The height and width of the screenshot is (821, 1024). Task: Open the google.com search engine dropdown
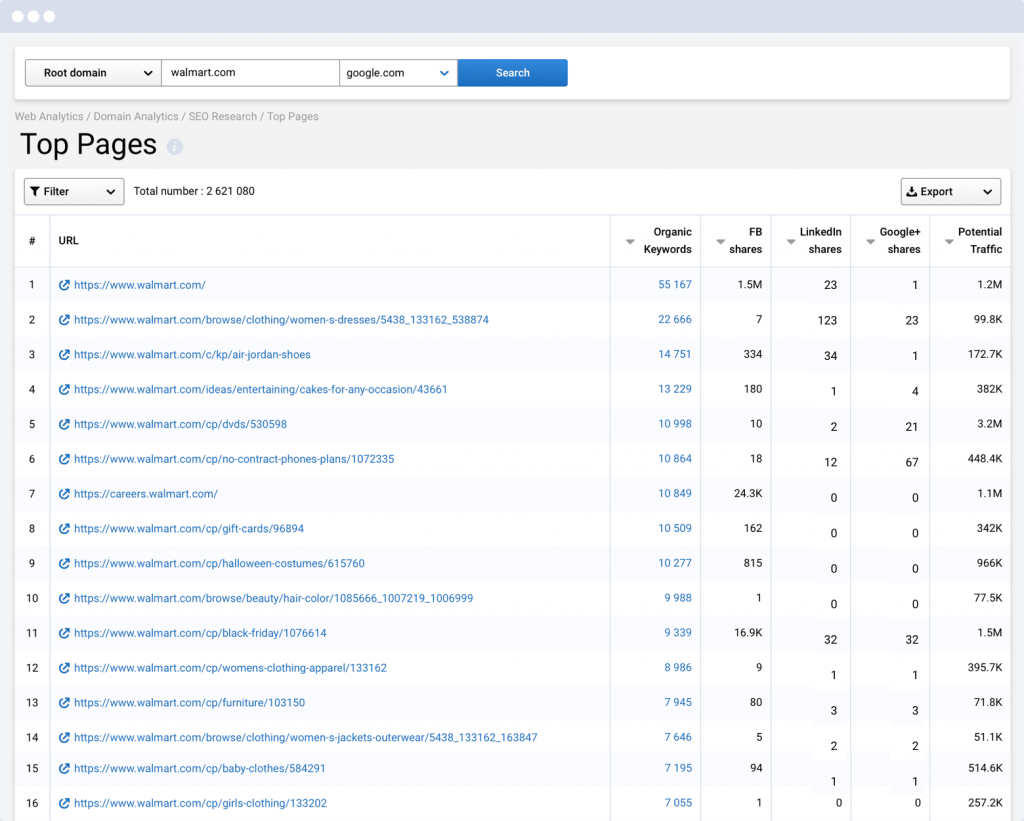tap(398, 73)
